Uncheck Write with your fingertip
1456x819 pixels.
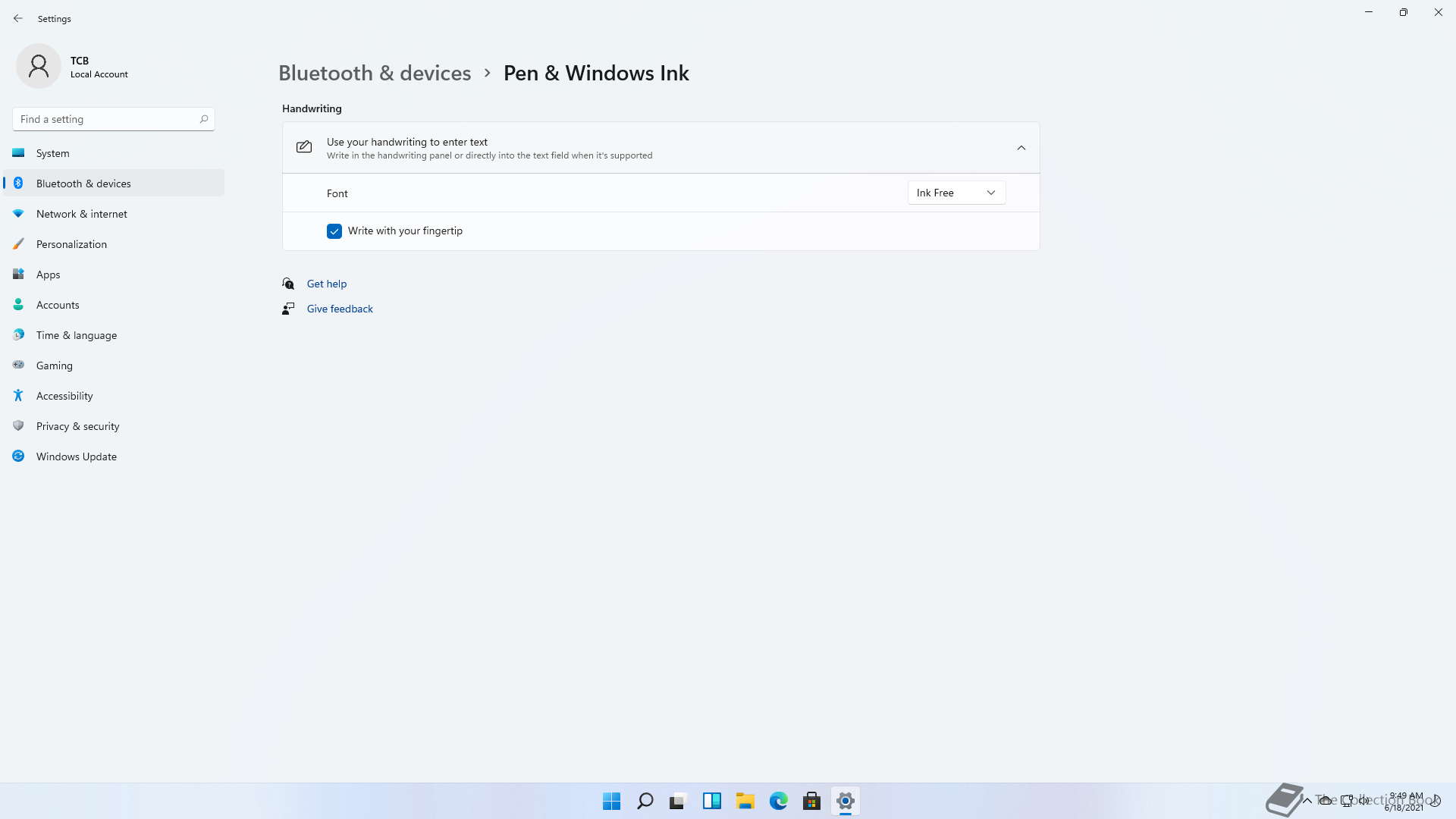(x=334, y=231)
